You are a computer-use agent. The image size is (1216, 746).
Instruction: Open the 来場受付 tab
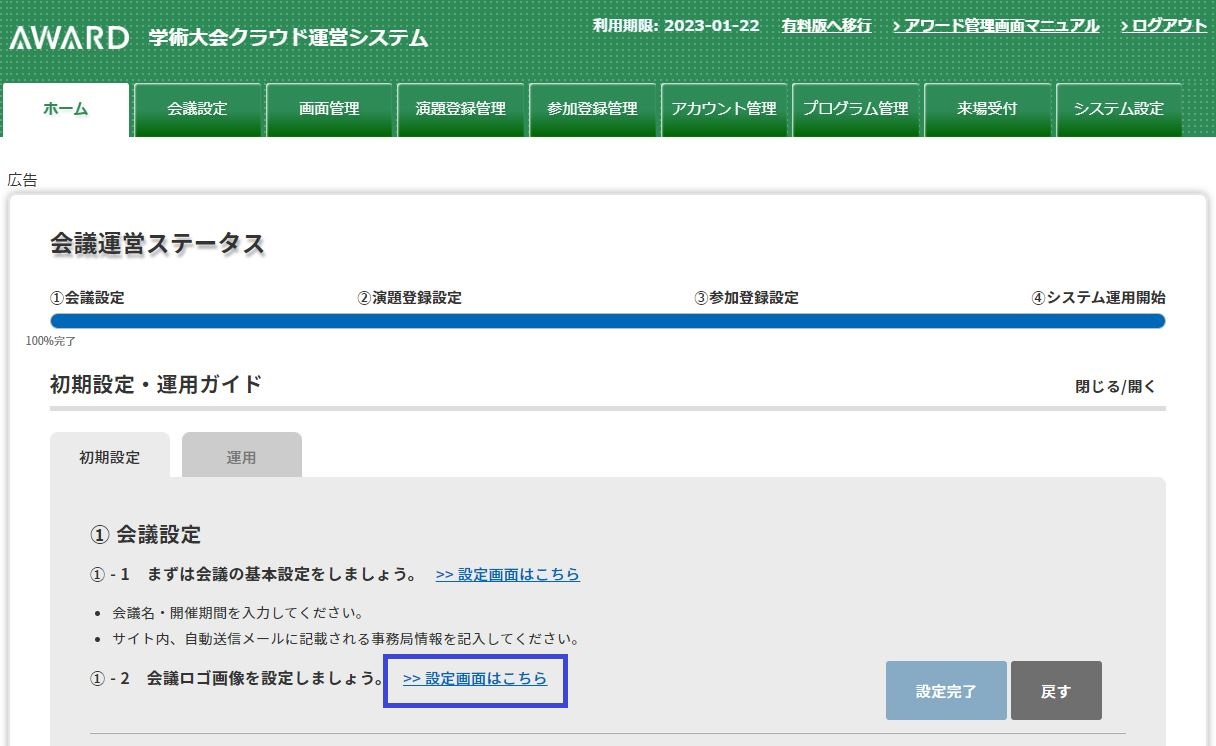coord(987,109)
